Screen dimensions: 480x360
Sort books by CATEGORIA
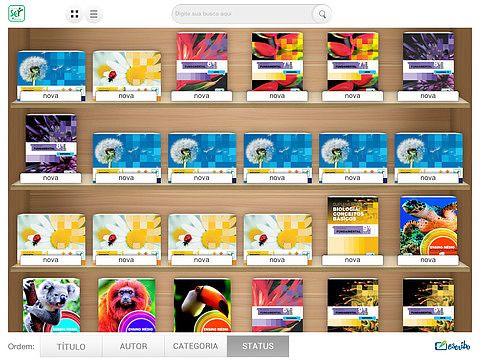tap(196, 346)
